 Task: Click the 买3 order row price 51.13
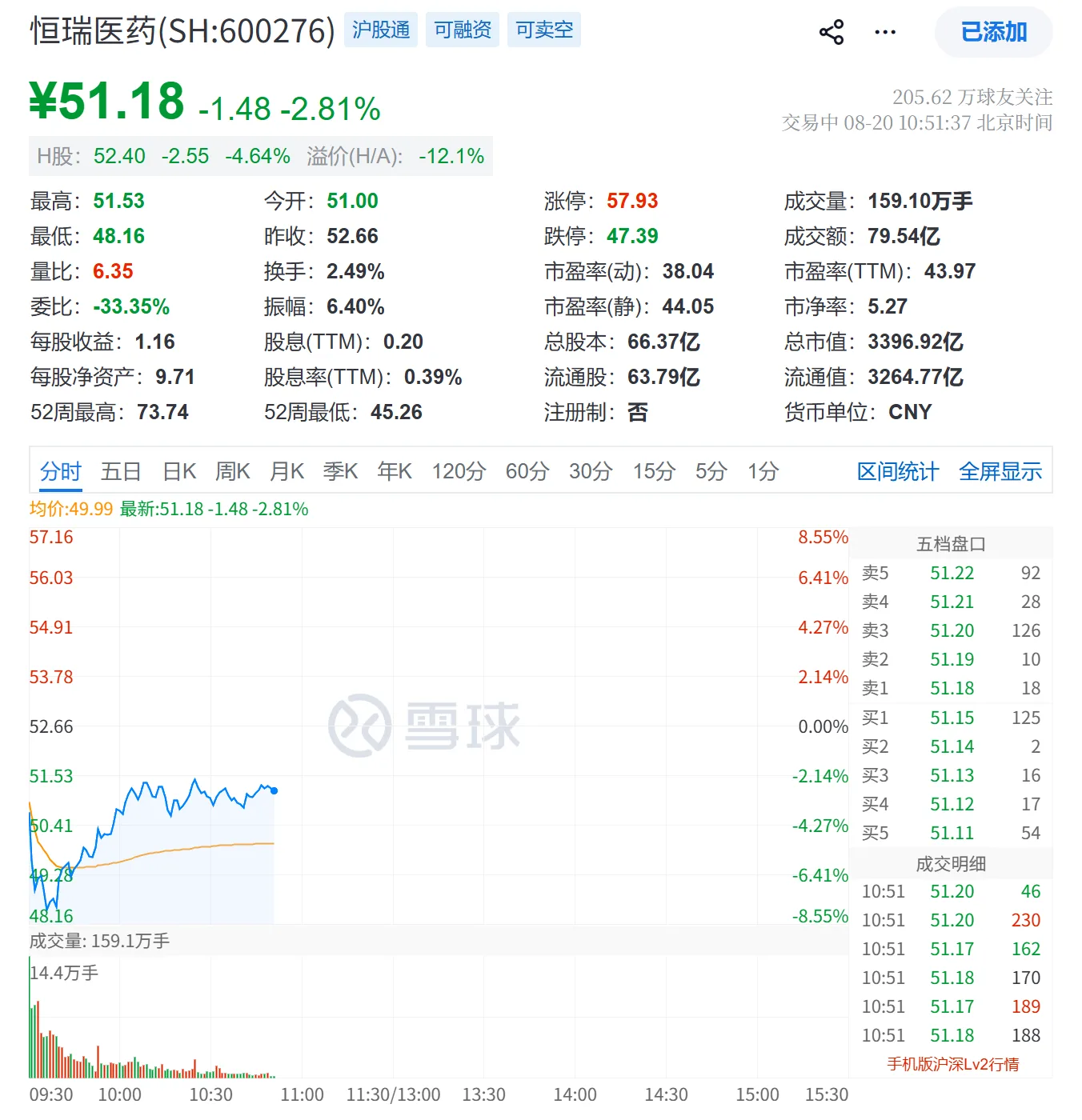tap(952, 775)
